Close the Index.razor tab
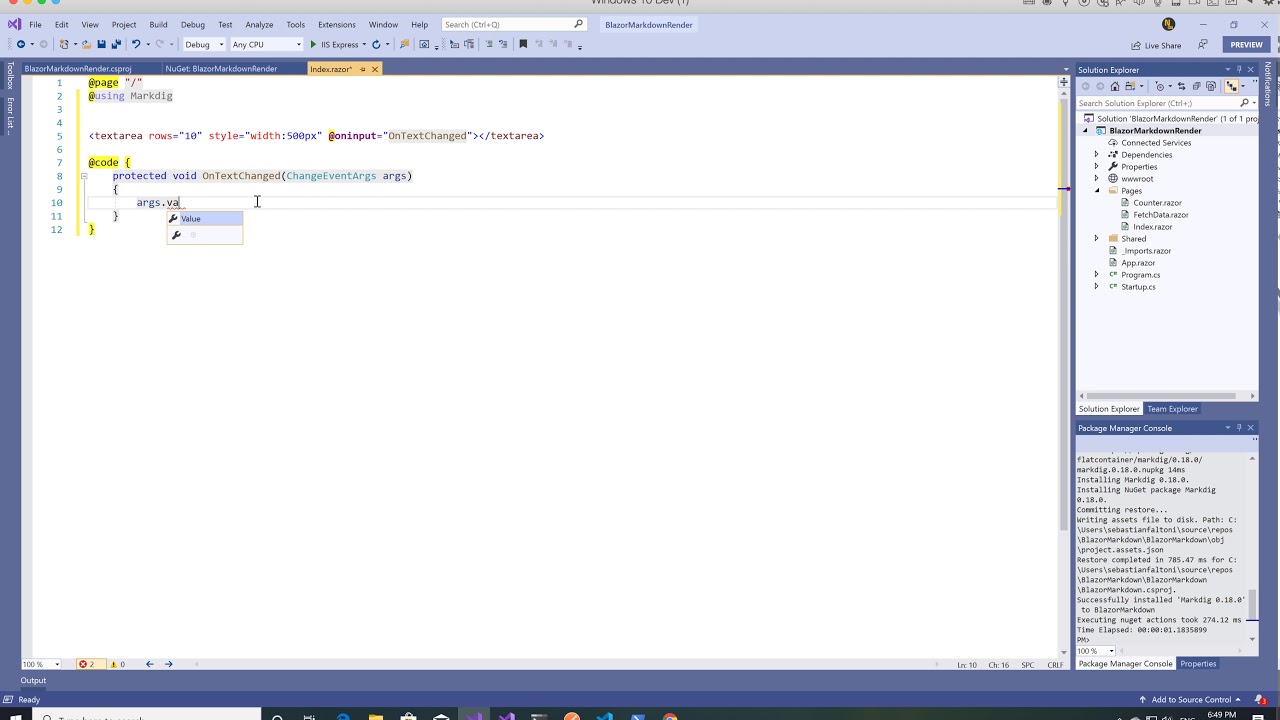1280x720 pixels. (x=375, y=69)
